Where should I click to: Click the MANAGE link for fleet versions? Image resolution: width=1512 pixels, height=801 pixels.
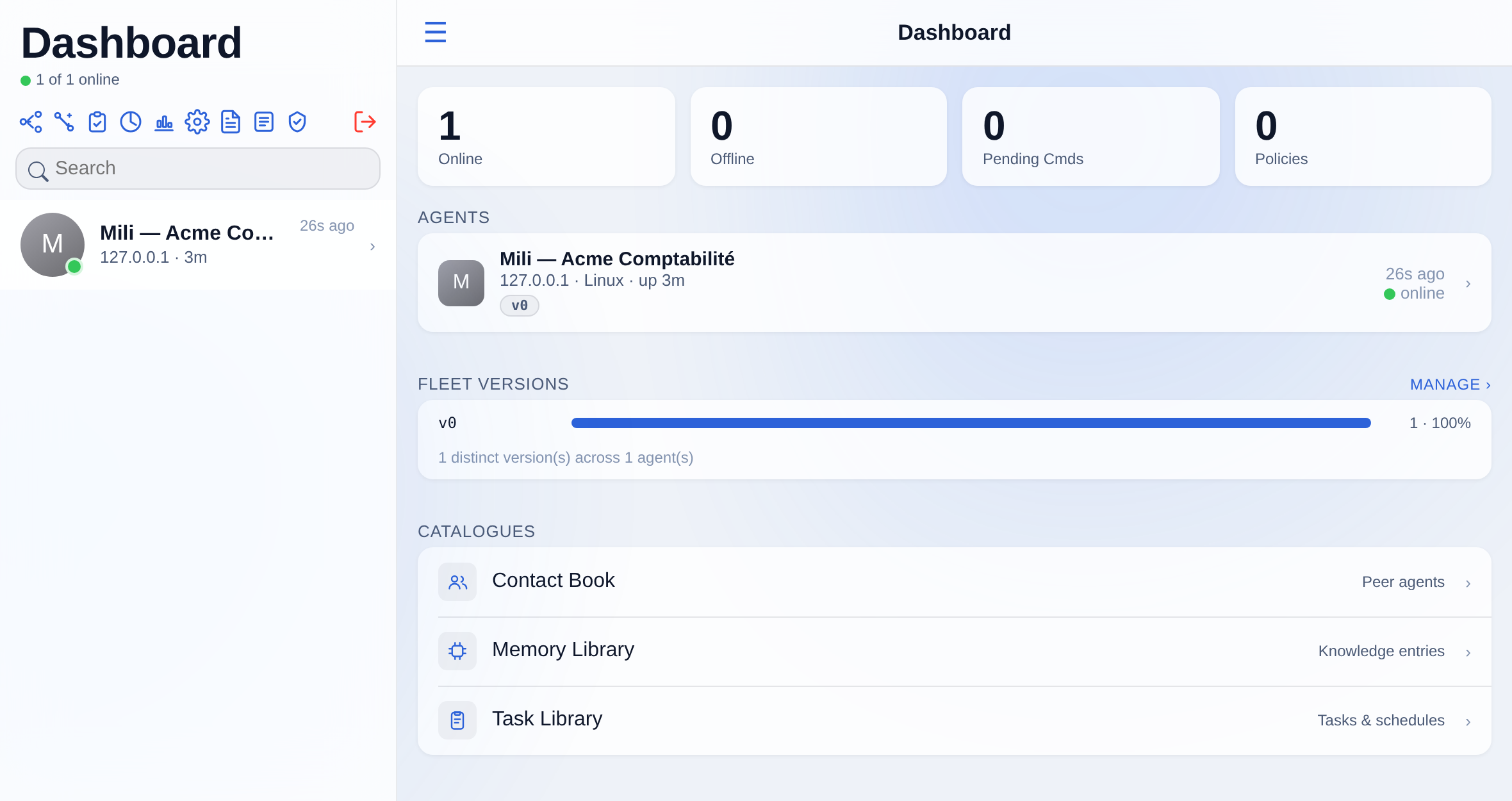tap(1450, 384)
